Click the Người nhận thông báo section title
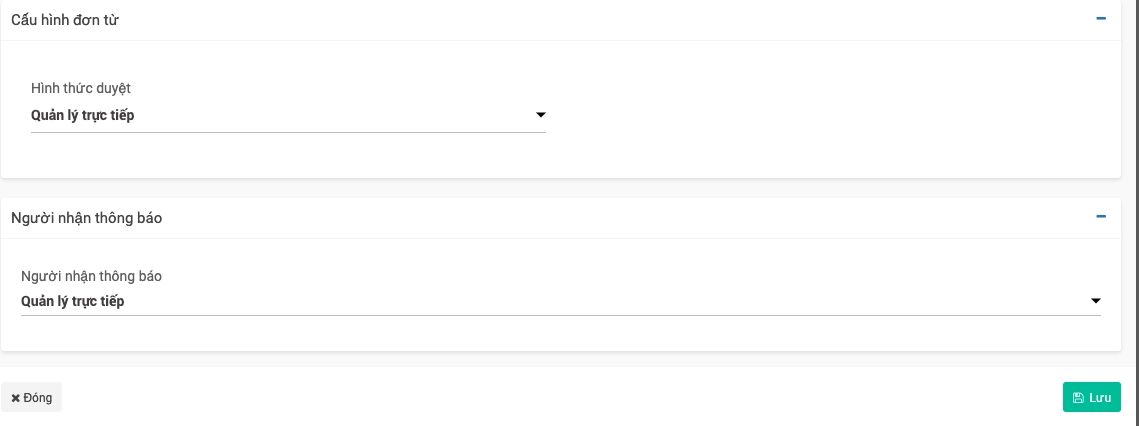 (x=86, y=217)
